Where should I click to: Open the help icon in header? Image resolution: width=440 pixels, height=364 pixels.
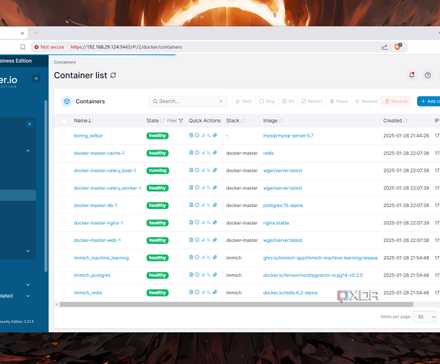[428, 75]
